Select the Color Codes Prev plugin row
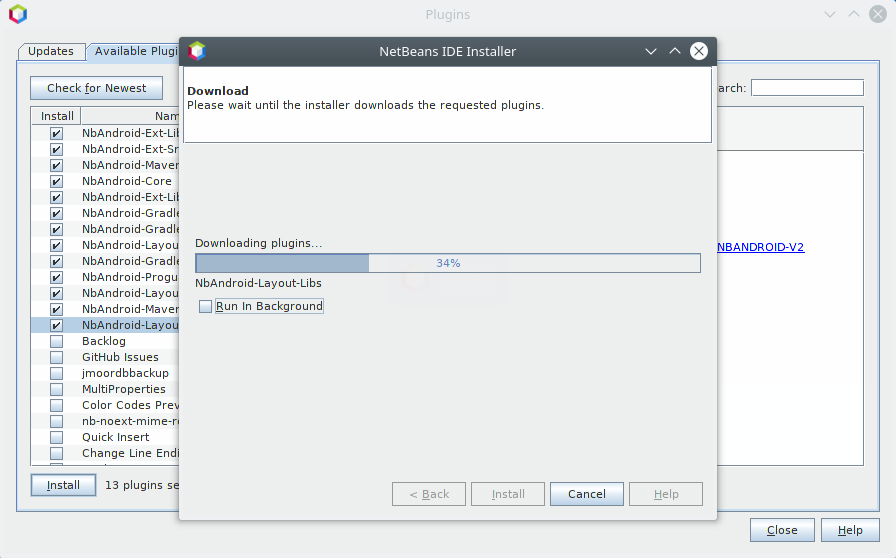896x558 pixels. click(x=106, y=405)
